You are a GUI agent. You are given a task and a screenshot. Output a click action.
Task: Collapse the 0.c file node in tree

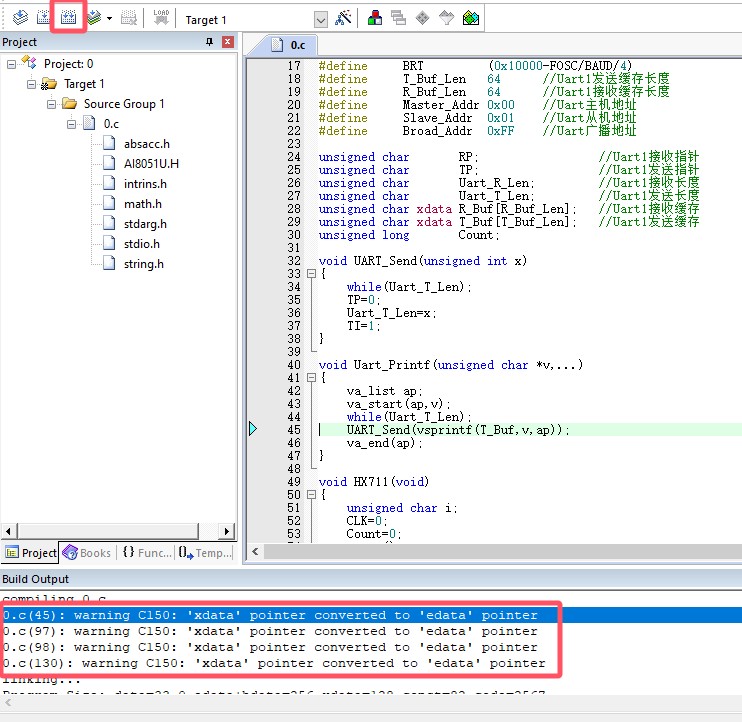pyautogui.click(x=71, y=124)
